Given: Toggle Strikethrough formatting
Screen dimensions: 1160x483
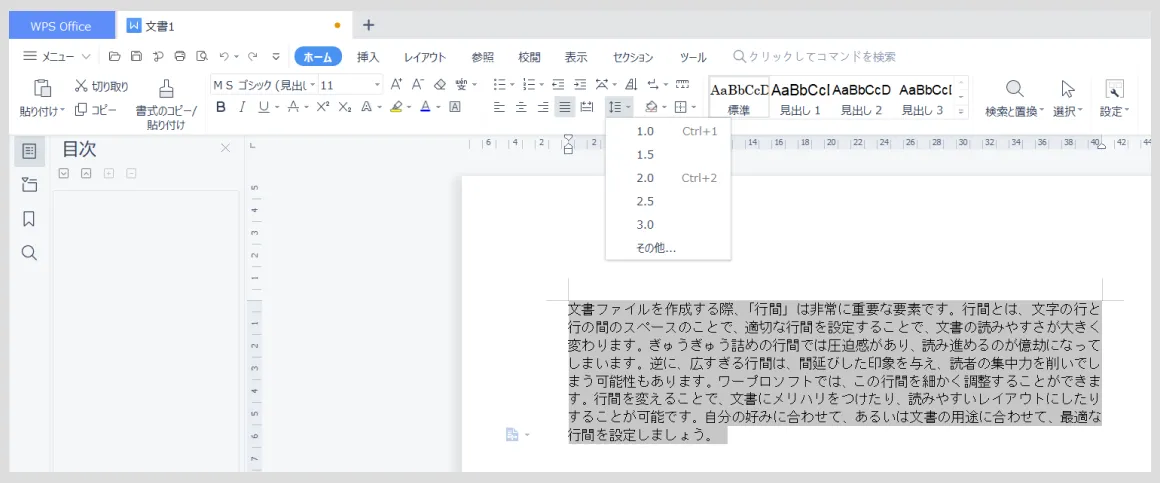Looking at the screenshot, I should click(x=294, y=107).
